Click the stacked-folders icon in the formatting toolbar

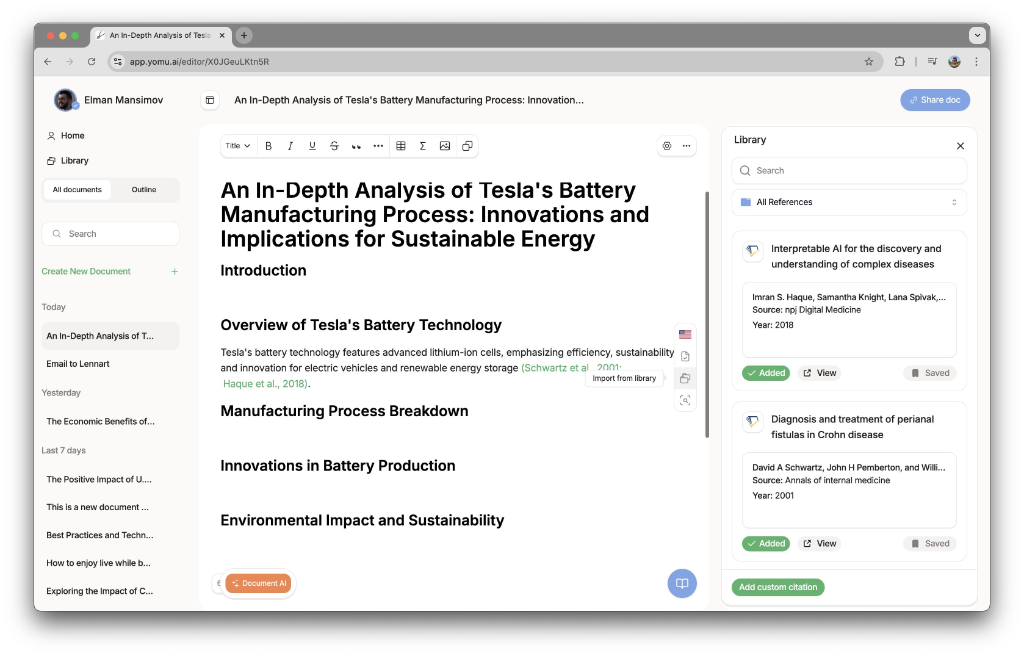point(467,146)
